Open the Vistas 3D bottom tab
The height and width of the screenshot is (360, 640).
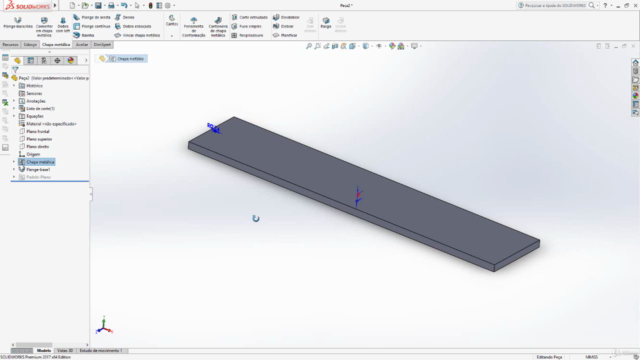(x=65, y=351)
